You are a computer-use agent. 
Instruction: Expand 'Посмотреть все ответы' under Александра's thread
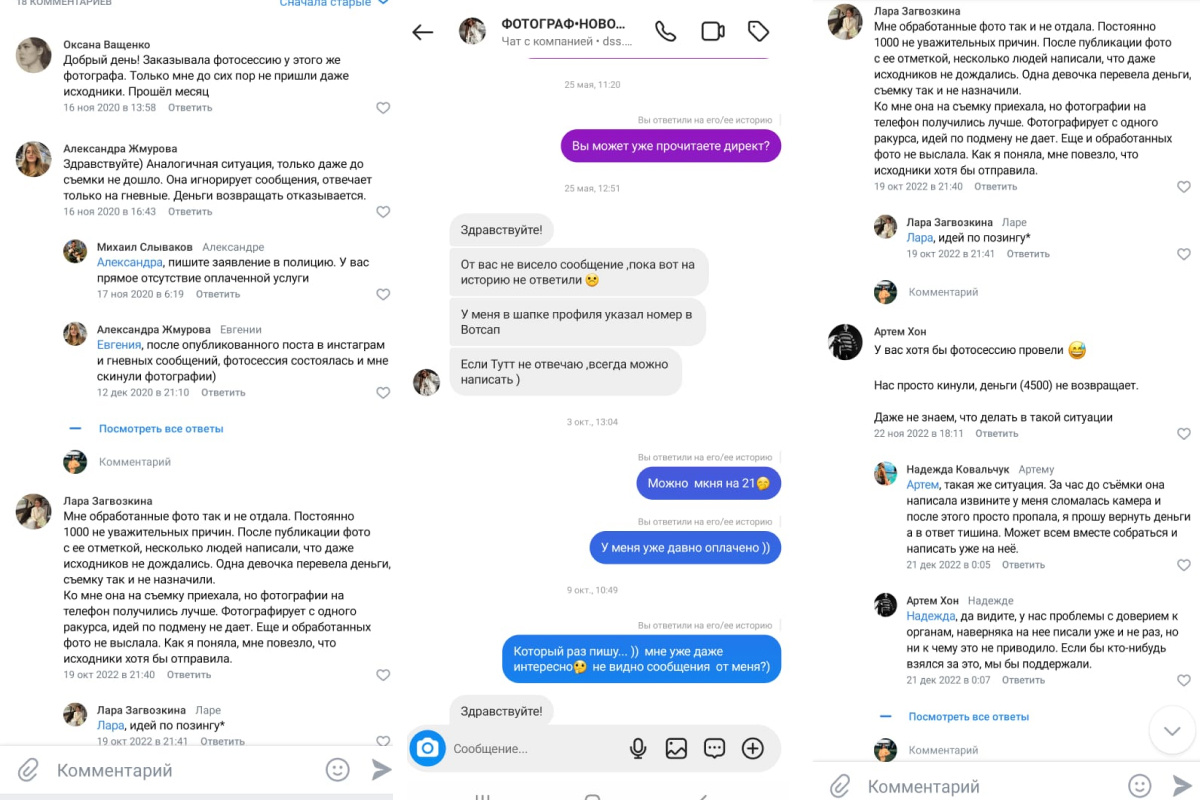161,428
